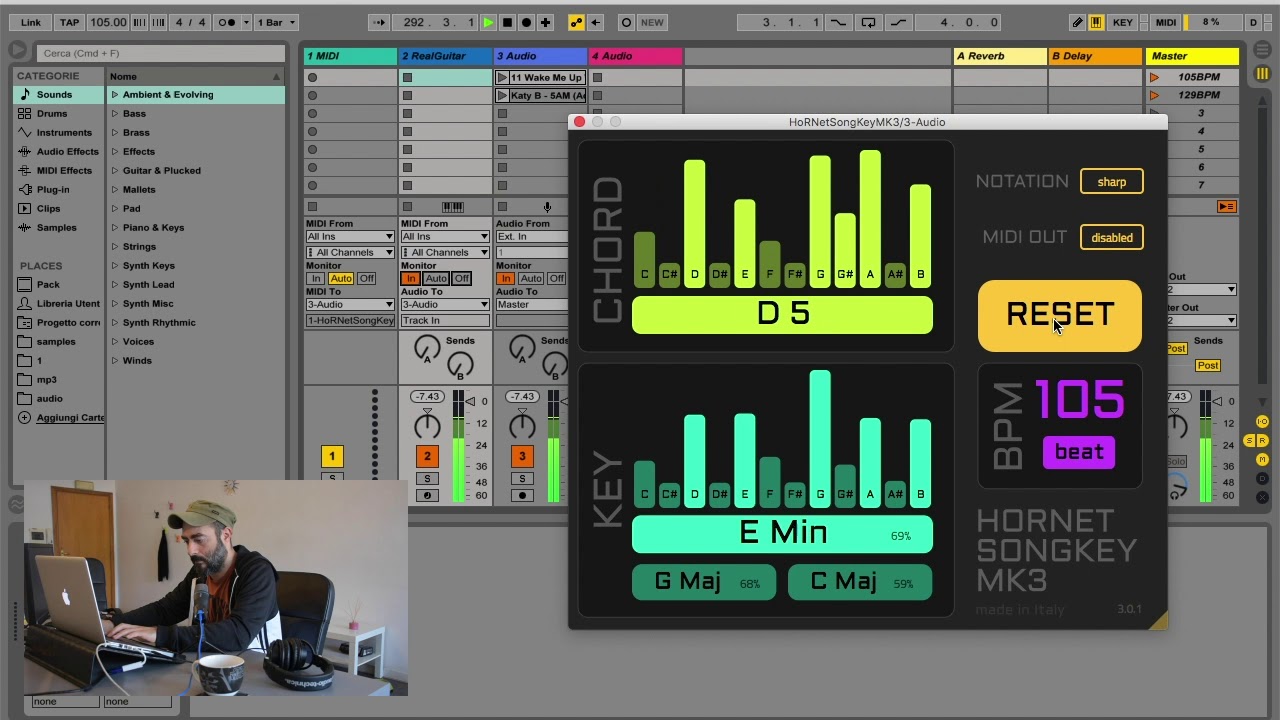This screenshot has width=1280, height=720.
Task: Arm track 3 Audio for recording
Action: [522, 495]
